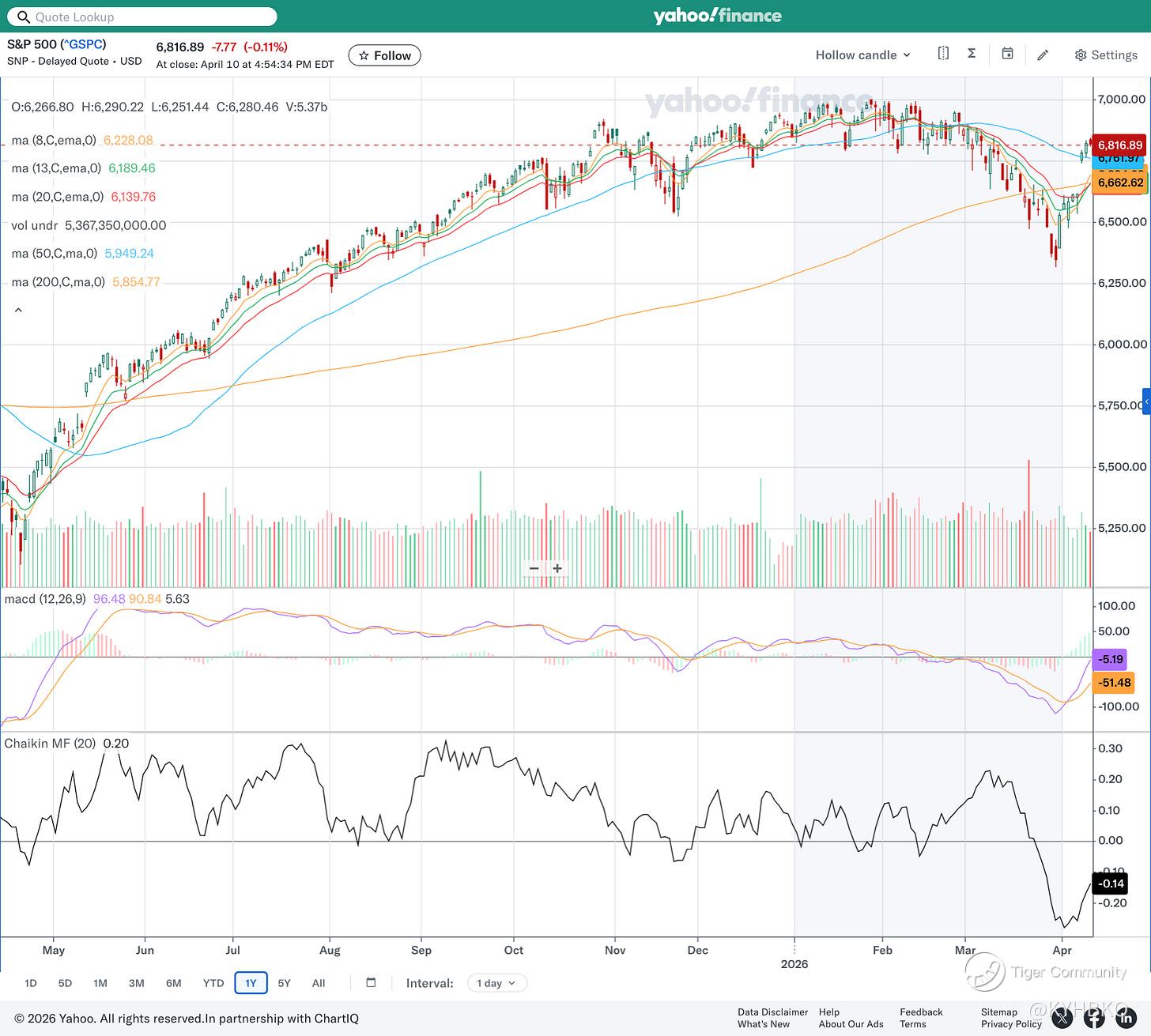Select the 1Y range tab
Image resolution: width=1151 pixels, height=1036 pixels.
coord(251,983)
